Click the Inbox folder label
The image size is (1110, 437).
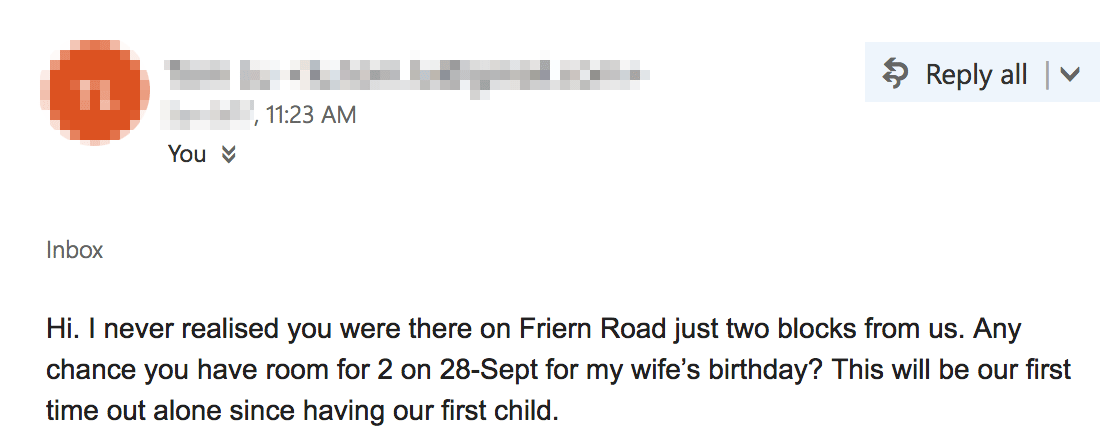(74, 250)
